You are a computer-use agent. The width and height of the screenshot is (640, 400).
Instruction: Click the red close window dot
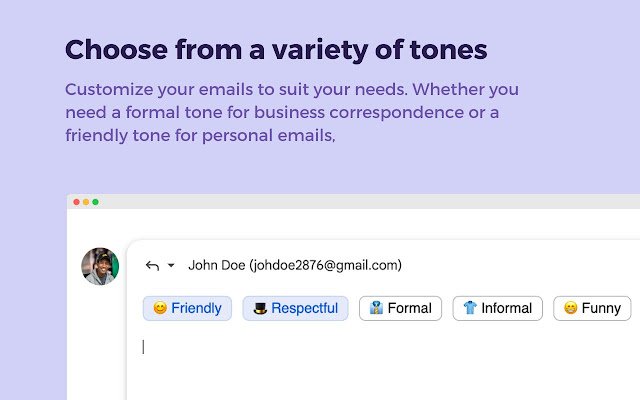coord(76,202)
